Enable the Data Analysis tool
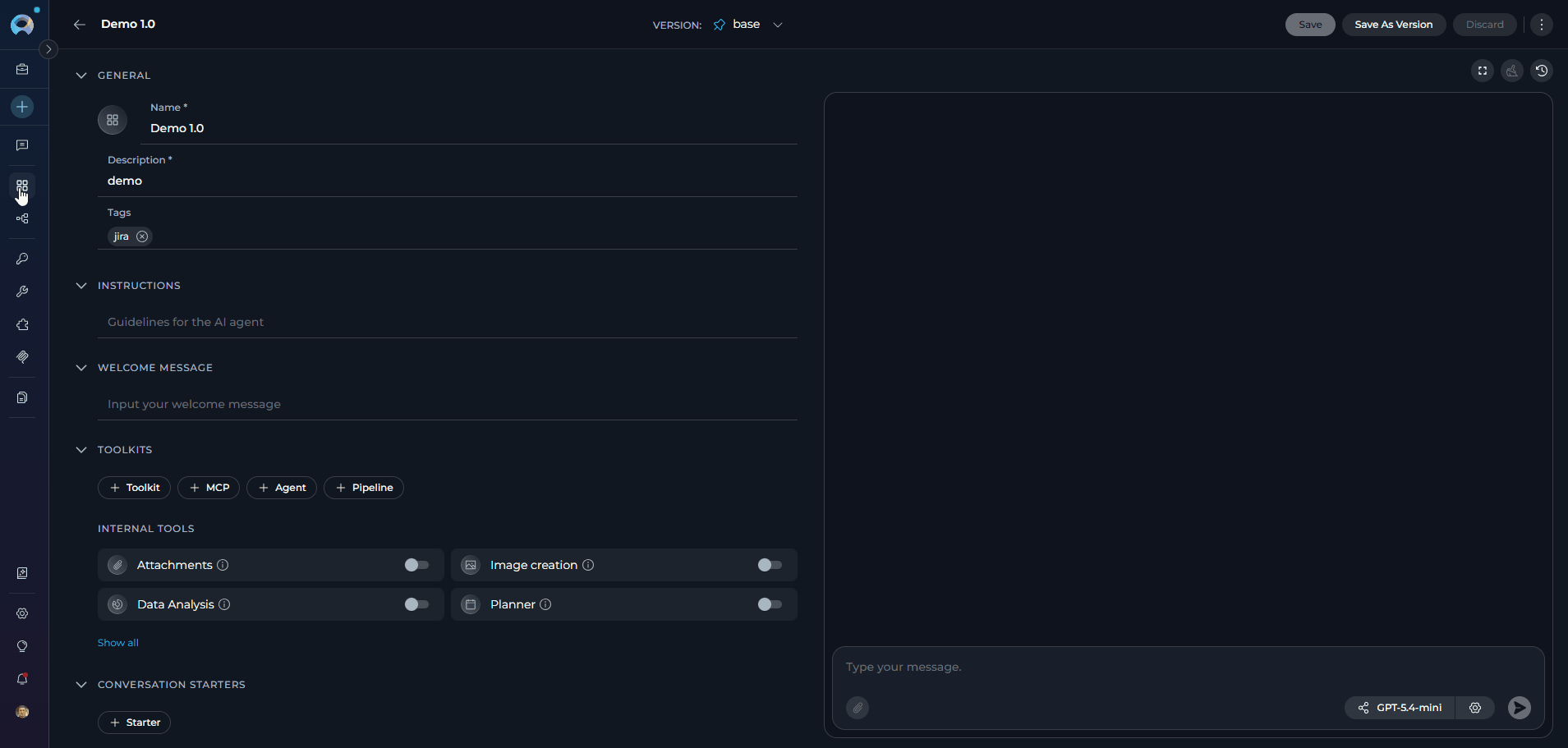 pyautogui.click(x=416, y=604)
